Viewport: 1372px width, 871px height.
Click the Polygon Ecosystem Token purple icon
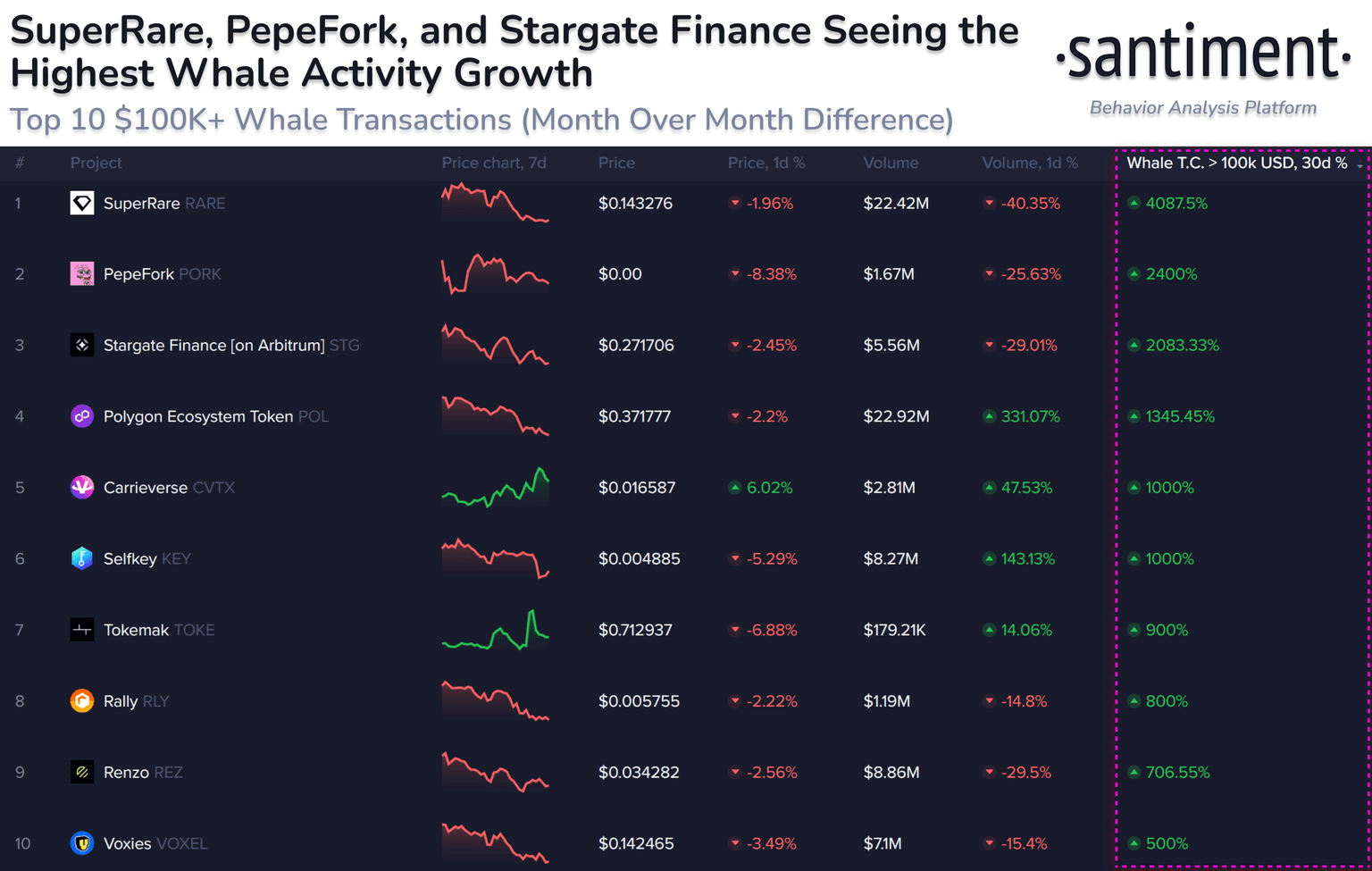click(x=82, y=416)
